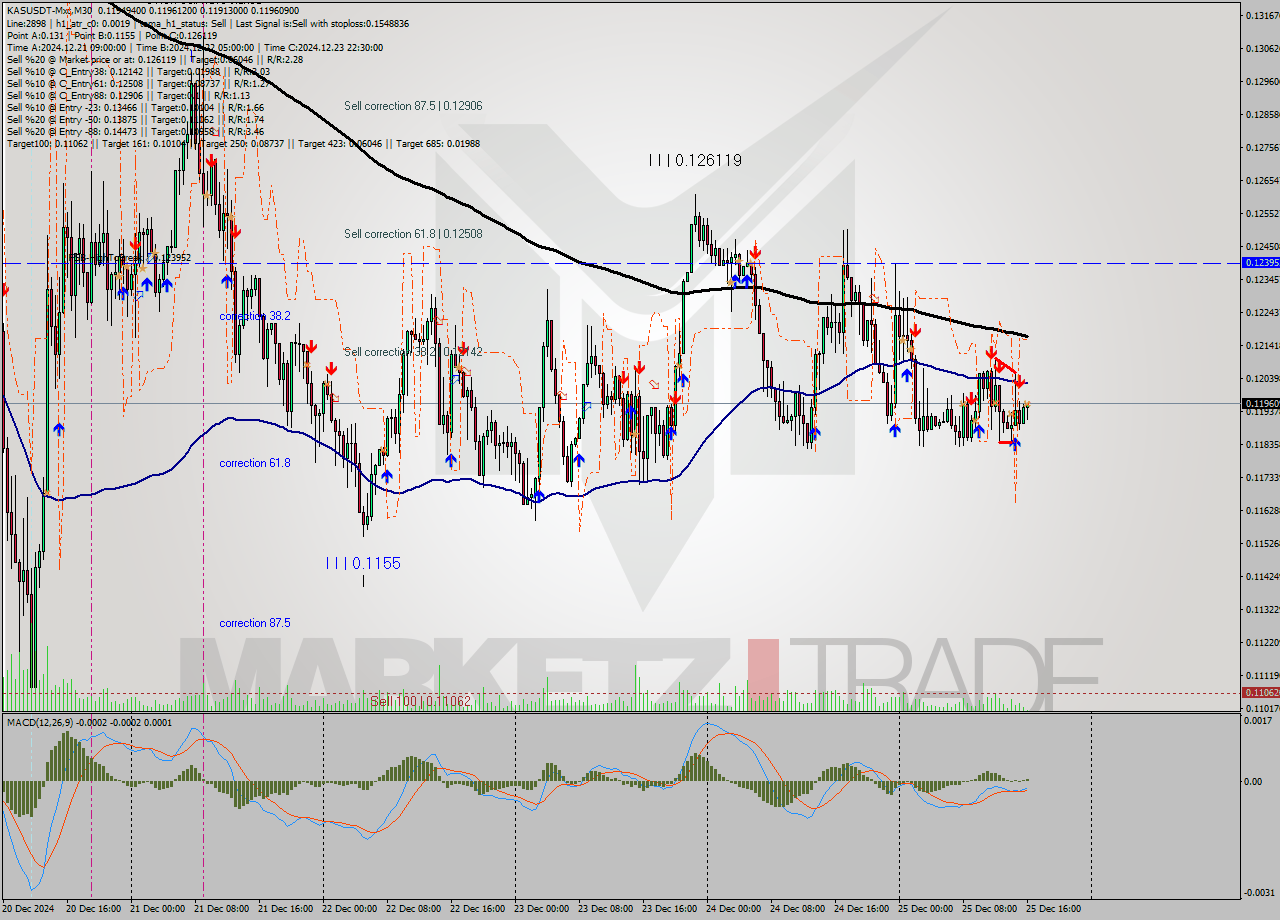Click the '21 Dec 16:00' time axis label
The width and height of the screenshot is (1280, 920).
coord(285,909)
